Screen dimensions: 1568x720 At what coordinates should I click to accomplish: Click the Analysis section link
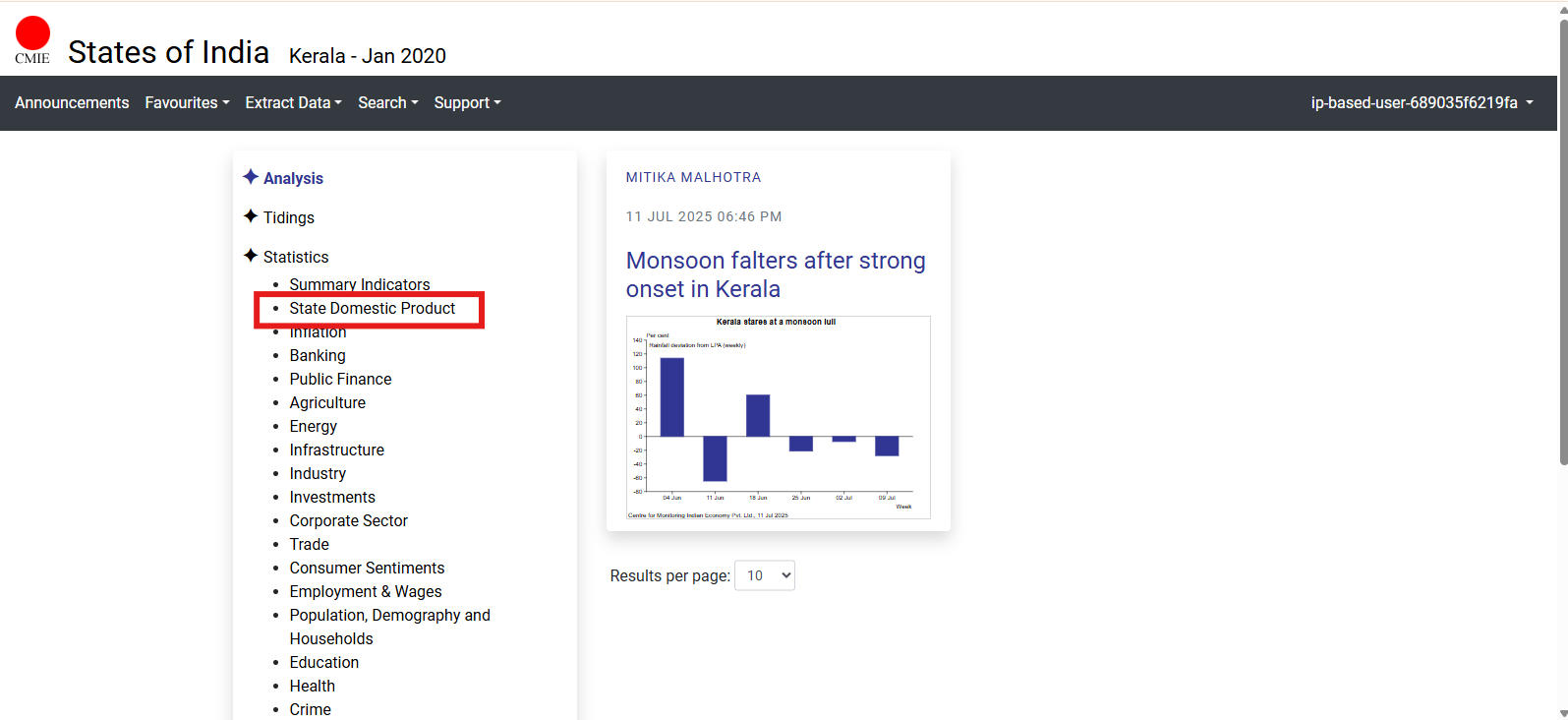tap(293, 178)
